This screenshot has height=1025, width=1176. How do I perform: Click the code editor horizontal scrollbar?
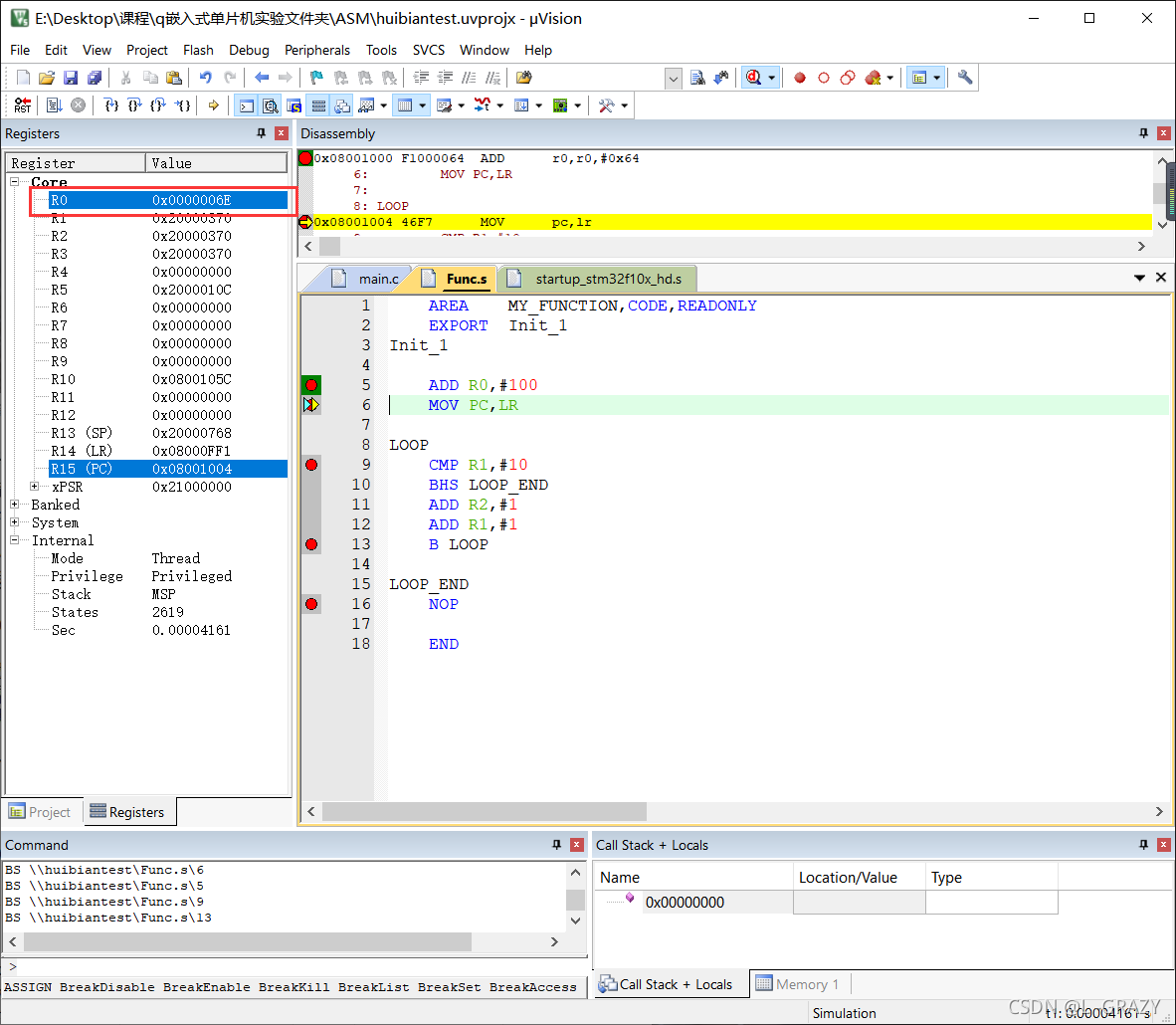[x=735, y=811]
